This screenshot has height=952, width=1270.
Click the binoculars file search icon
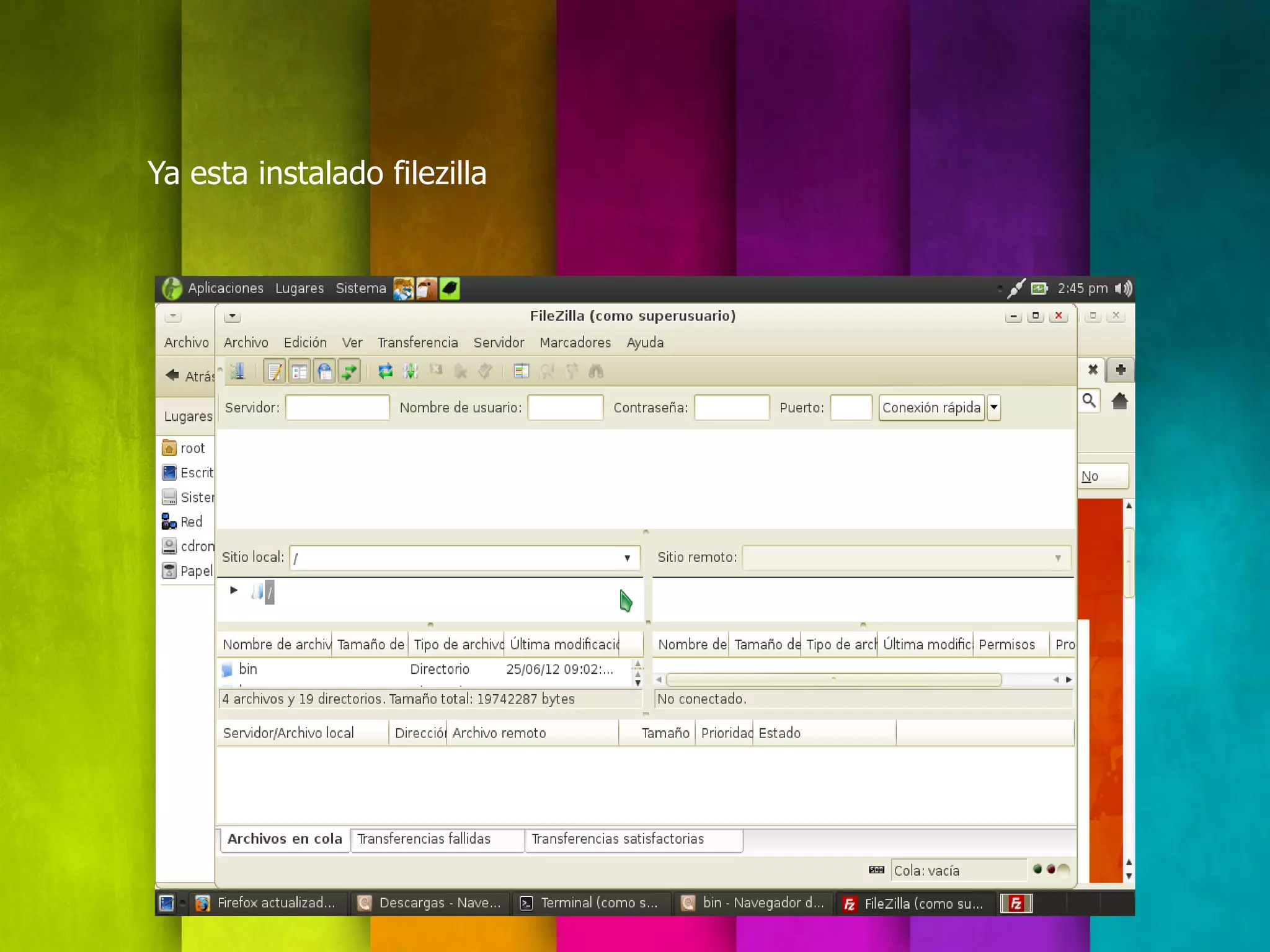(596, 371)
